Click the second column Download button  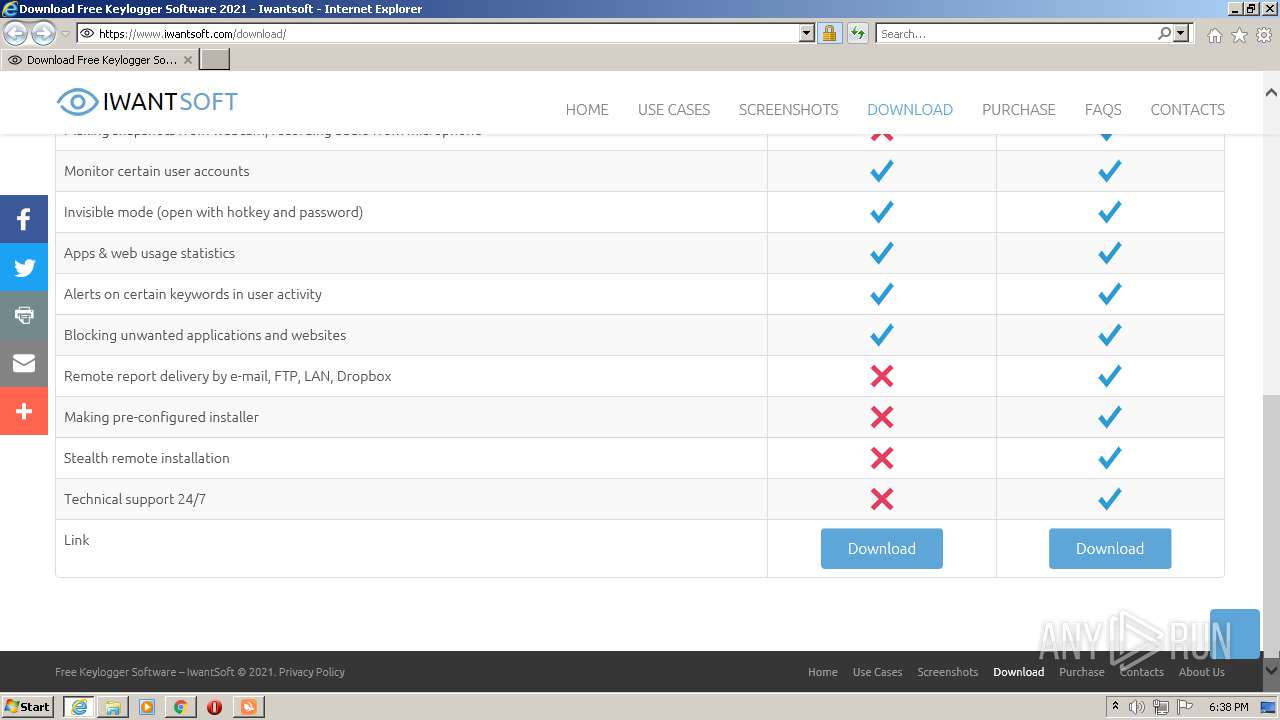point(1110,549)
